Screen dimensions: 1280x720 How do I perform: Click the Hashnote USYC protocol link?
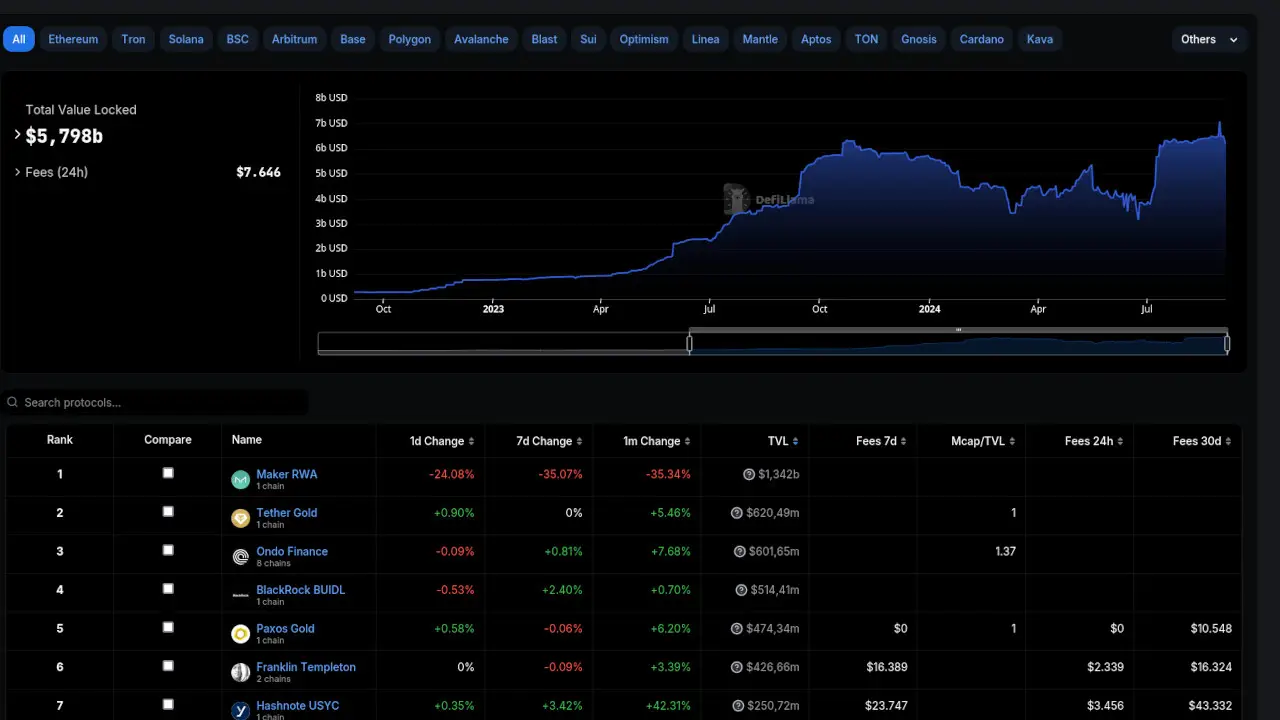297,705
